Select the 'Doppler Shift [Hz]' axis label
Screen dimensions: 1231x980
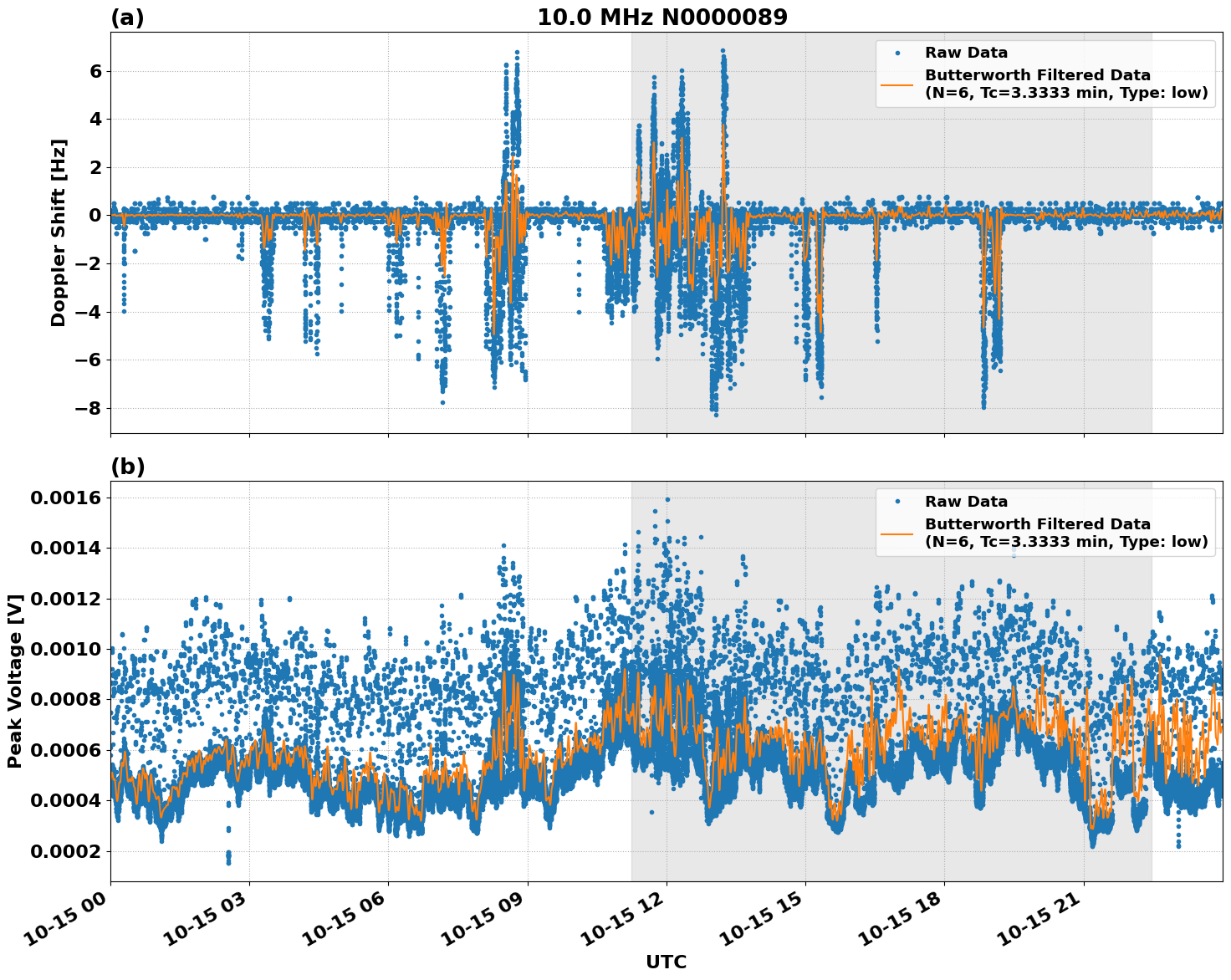coord(59,232)
